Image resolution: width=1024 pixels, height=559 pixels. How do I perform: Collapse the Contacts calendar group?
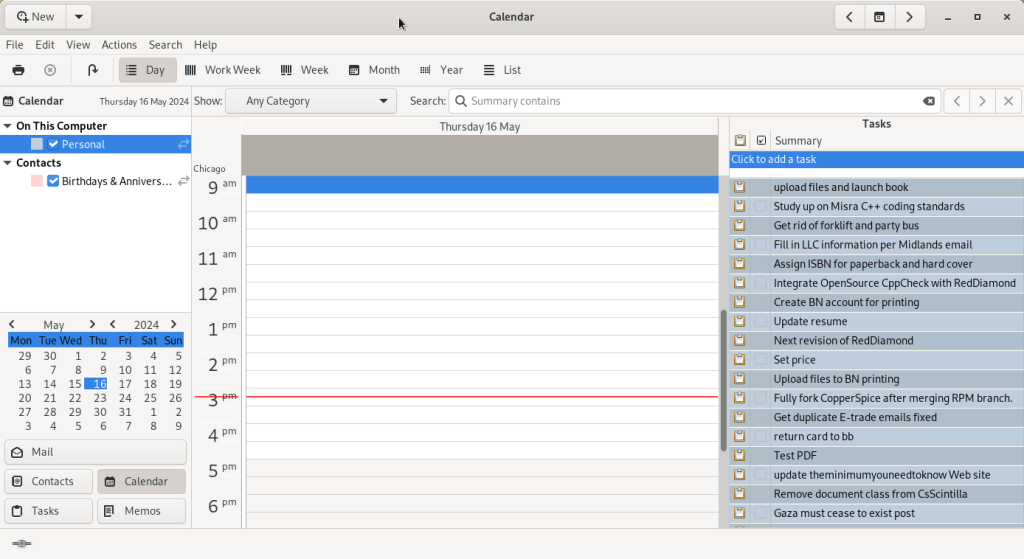pyautogui.click(x=8, y=163)
